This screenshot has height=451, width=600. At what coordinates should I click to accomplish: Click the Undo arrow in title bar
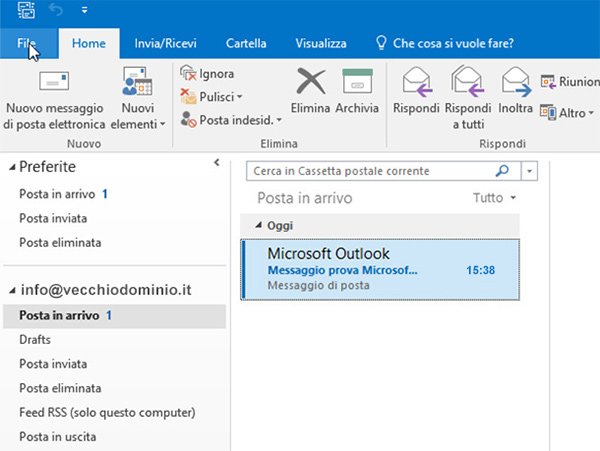(x=56, y=10)
